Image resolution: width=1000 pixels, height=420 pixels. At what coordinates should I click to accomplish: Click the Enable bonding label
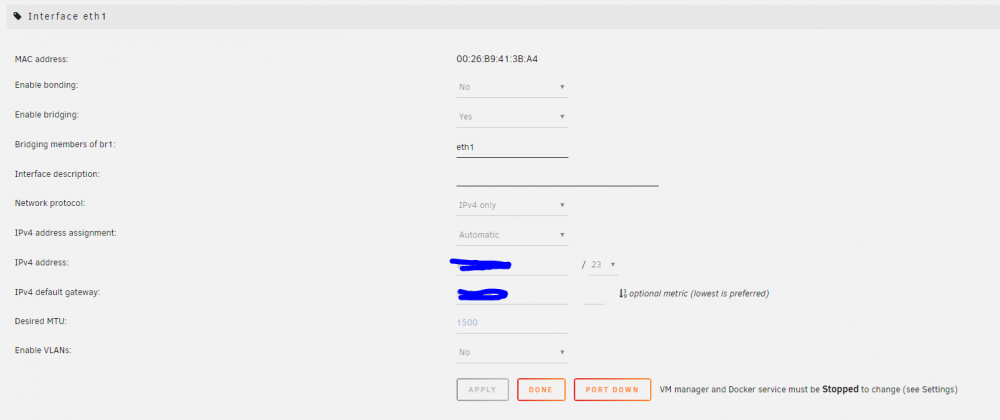coord(47,85)
